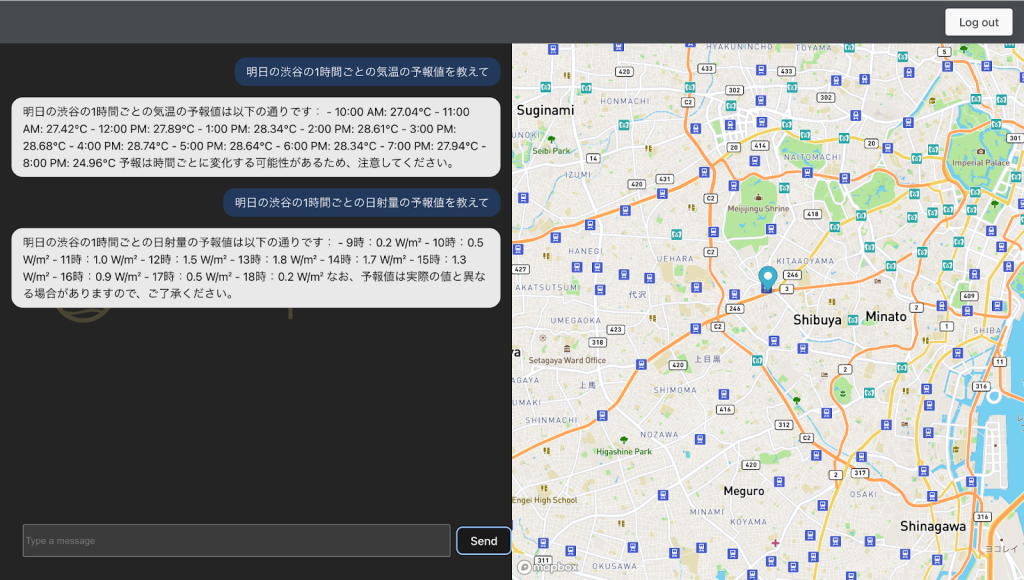Click the route 420 shield near Meguro
This screenshot has width=1024, height=580.
750,465
